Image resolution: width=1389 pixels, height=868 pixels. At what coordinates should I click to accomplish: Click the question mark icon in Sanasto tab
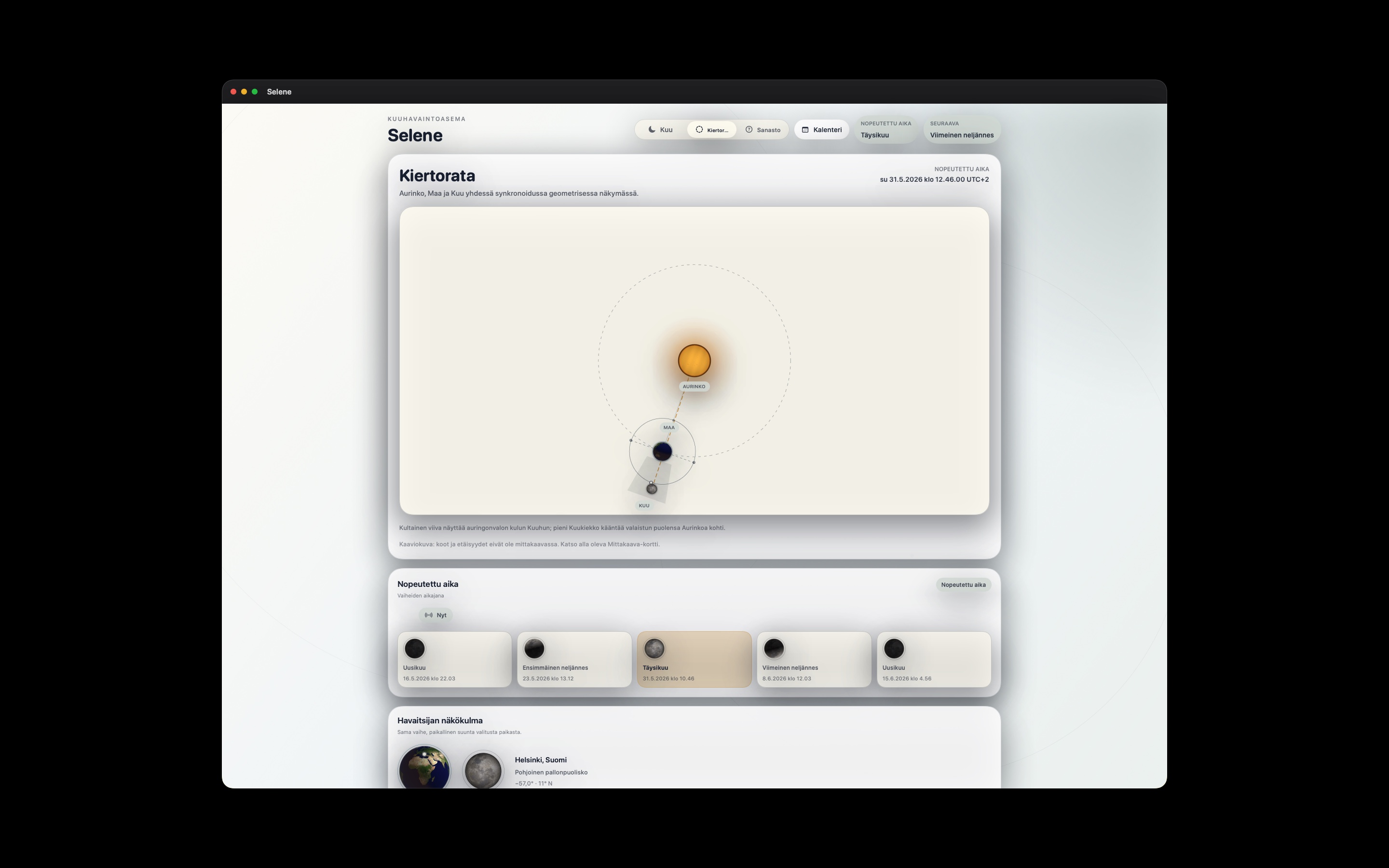tap(749, 130)
